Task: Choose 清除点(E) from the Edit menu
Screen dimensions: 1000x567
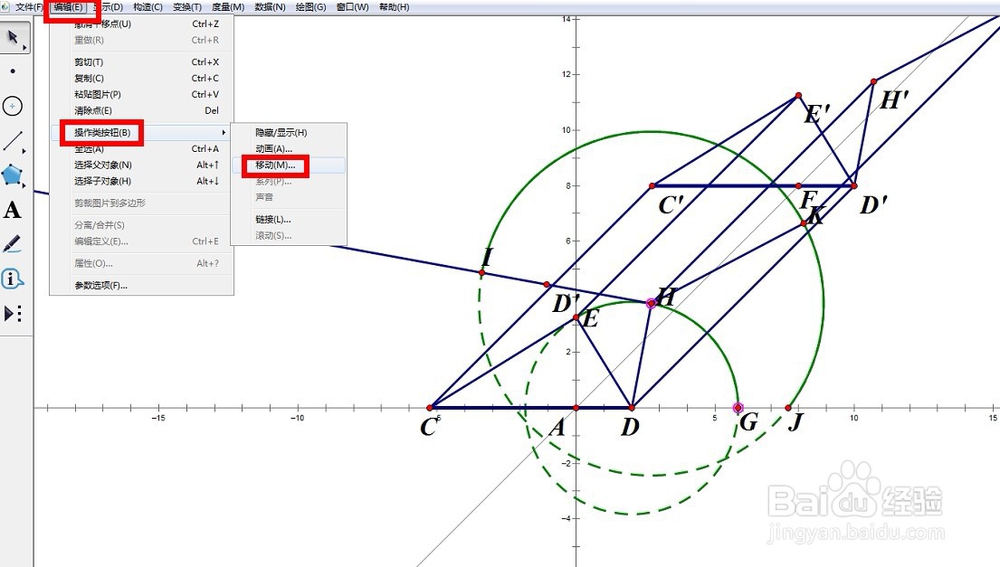Action: coord(142,110)
